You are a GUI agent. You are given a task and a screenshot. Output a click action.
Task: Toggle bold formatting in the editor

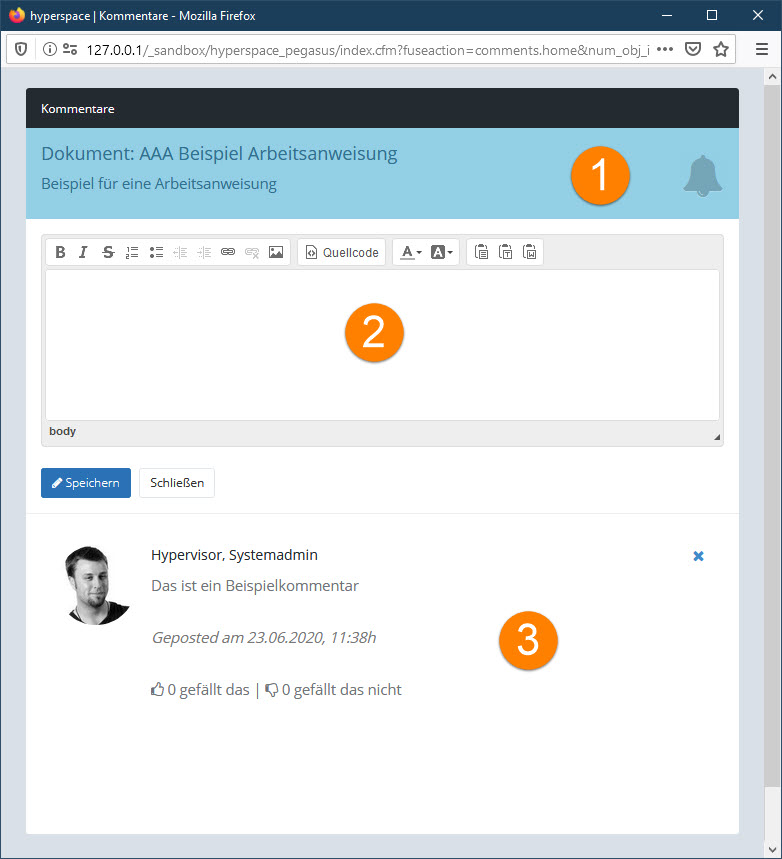click(x=61, y=253)
